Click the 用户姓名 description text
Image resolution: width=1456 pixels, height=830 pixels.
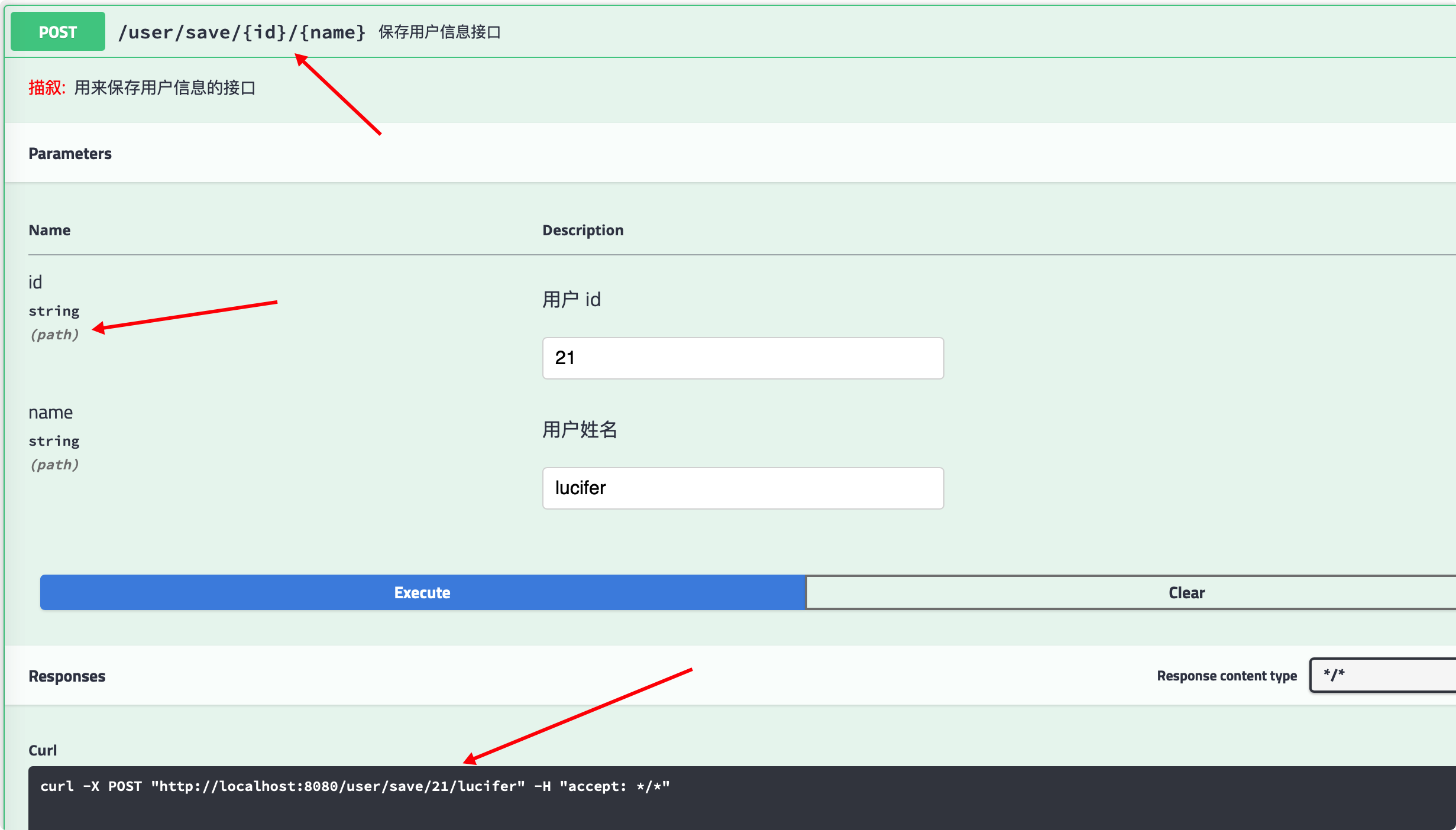point(580,430)
